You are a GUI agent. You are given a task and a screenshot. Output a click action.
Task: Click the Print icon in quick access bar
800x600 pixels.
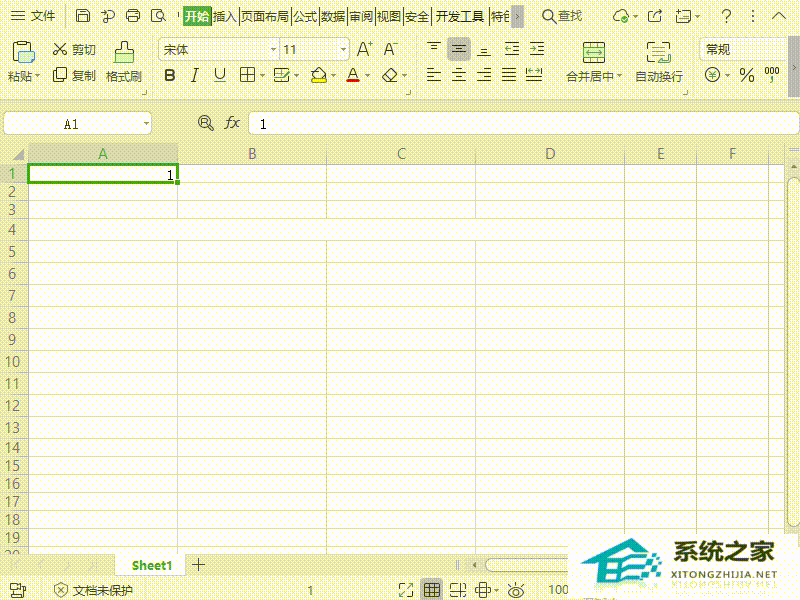tap(133, 16)
